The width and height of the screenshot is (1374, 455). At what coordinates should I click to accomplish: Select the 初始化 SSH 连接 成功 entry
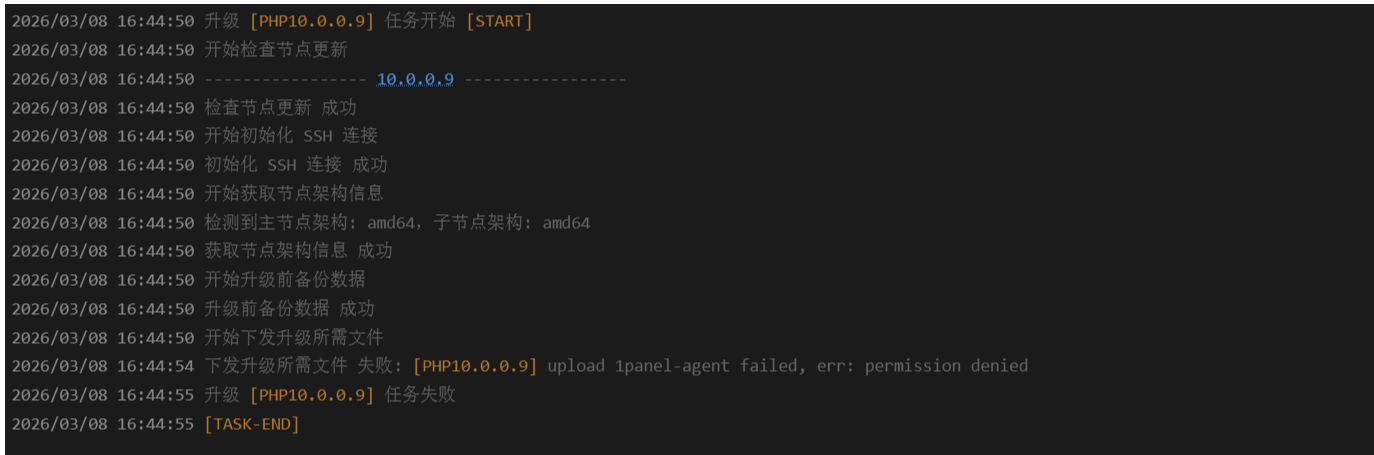coord(296,165)
